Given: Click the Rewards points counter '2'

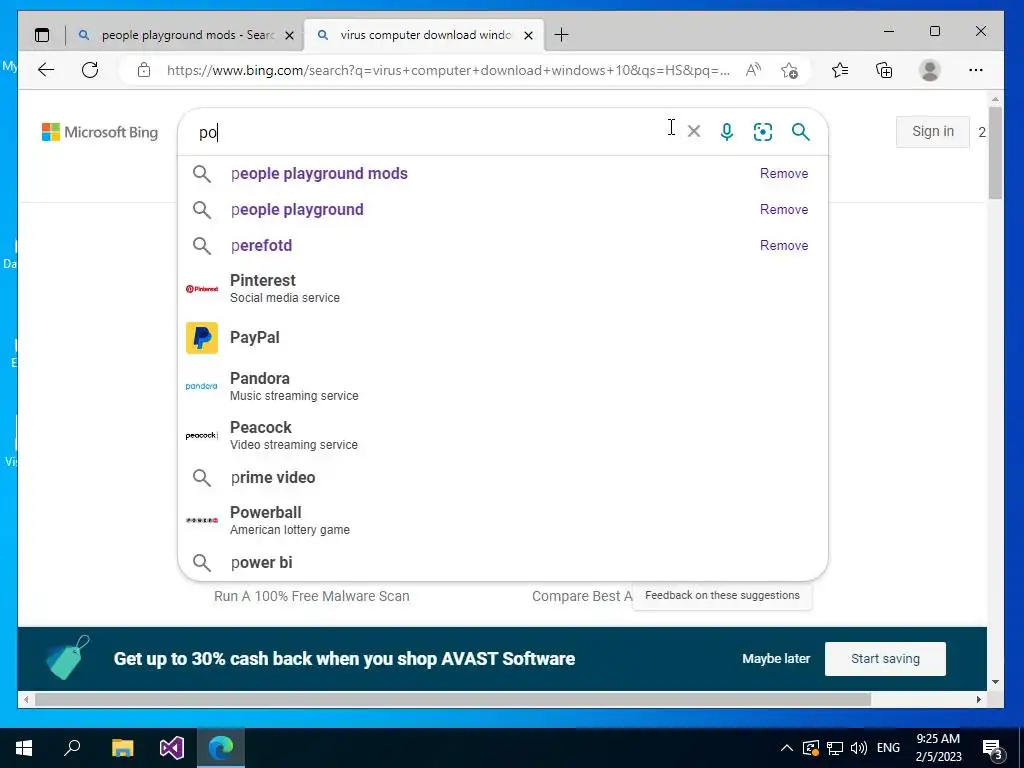Looking at the screenshot, I should (x=982, y=132).
